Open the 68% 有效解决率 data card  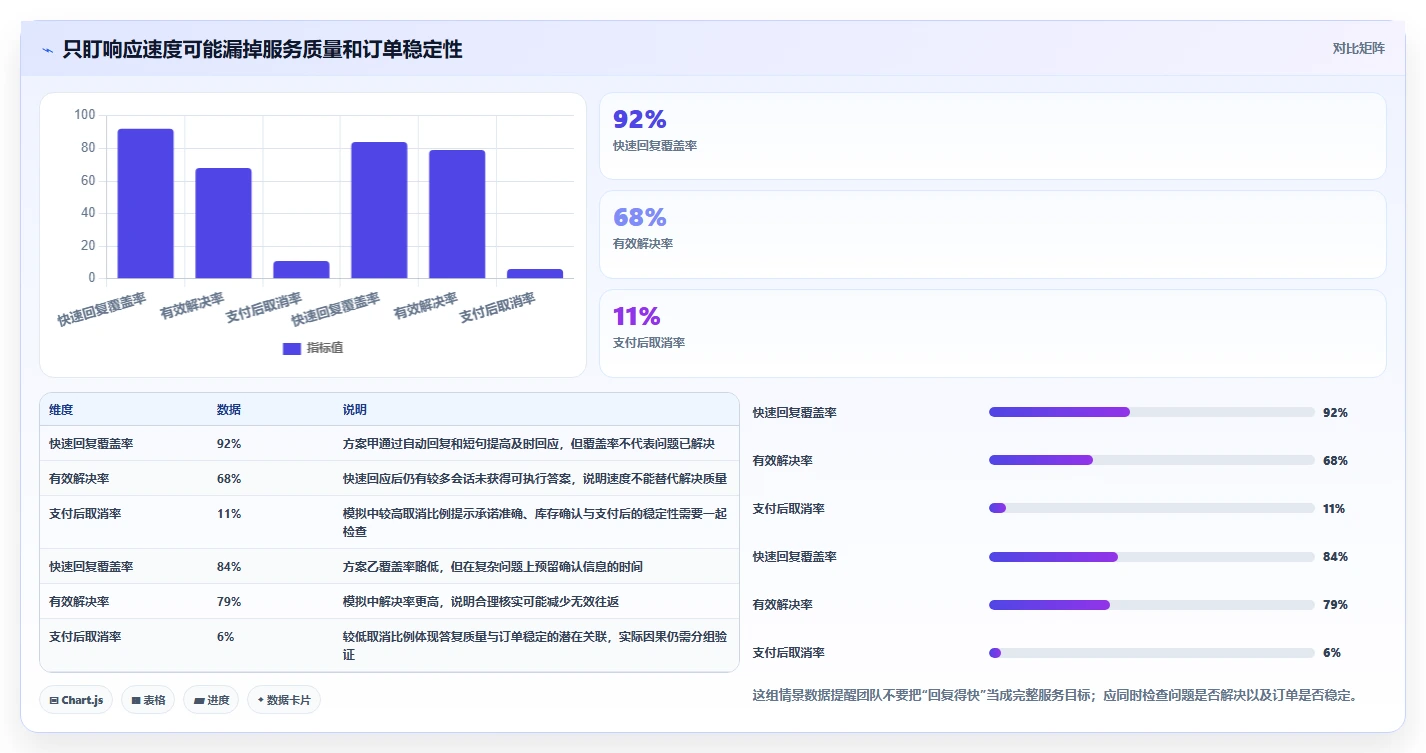(992, 234)
